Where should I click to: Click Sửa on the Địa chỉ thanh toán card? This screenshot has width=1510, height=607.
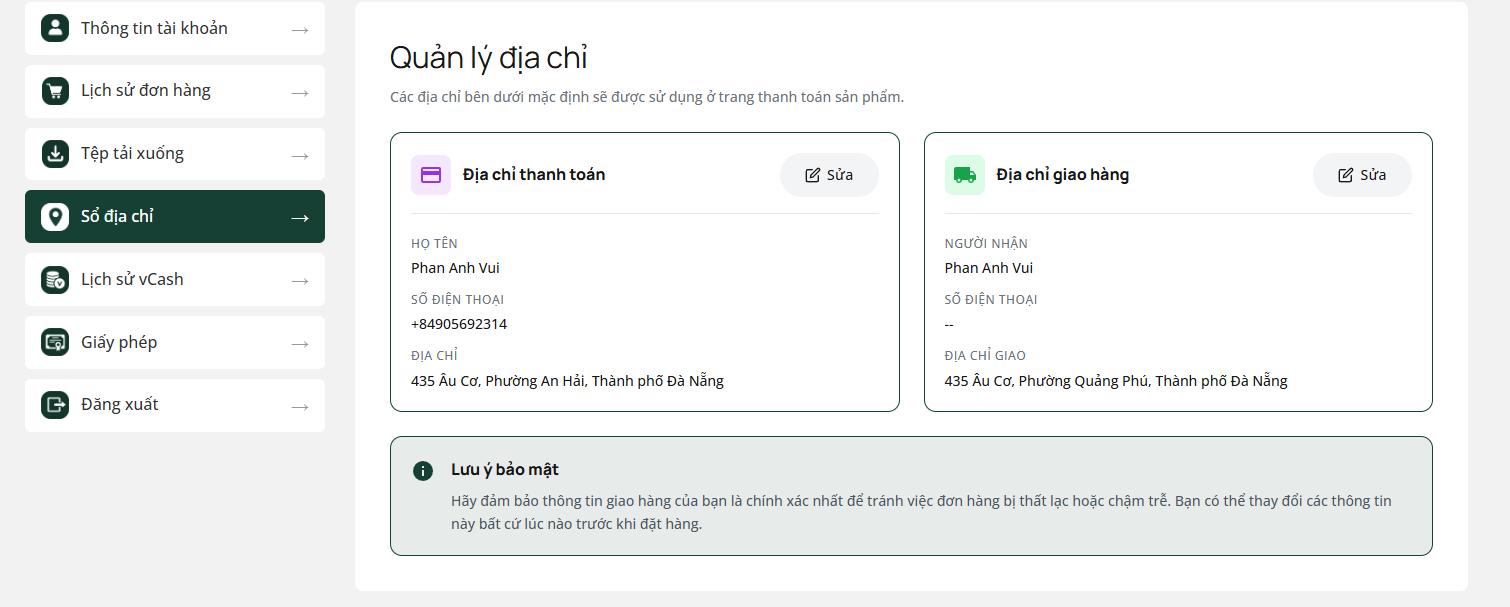coord(829,174)
